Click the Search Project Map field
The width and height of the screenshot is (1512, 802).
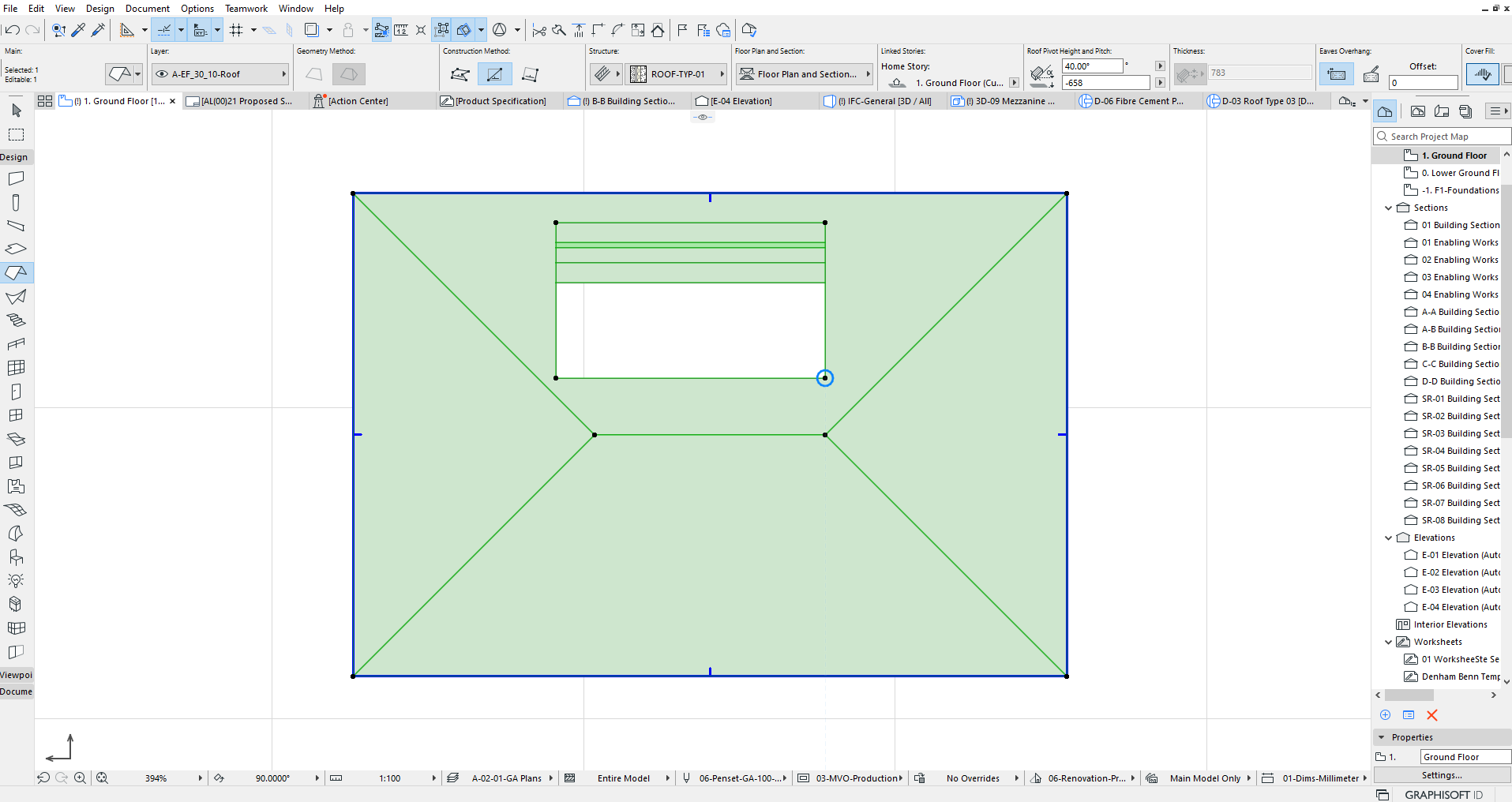click(x=1442, y=137)
